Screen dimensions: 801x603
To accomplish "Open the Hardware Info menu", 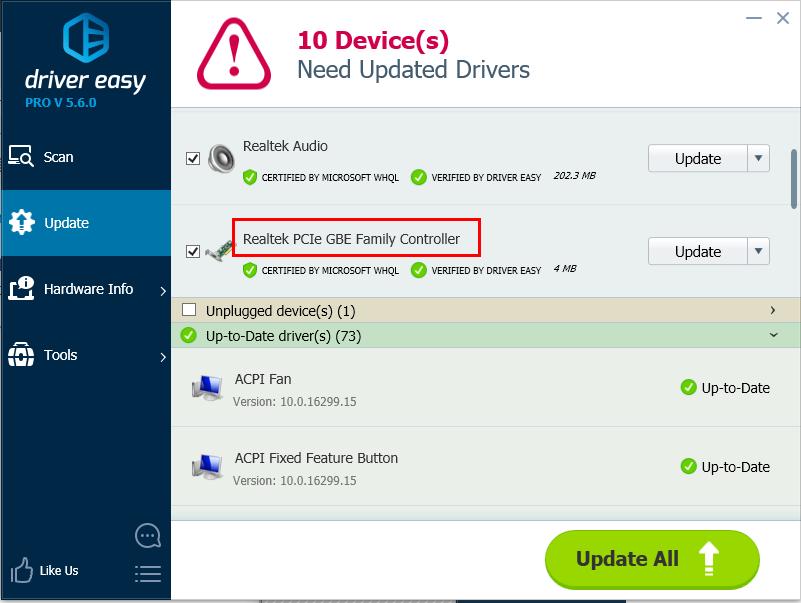I will pyautogui.click(x=88, y=289).
